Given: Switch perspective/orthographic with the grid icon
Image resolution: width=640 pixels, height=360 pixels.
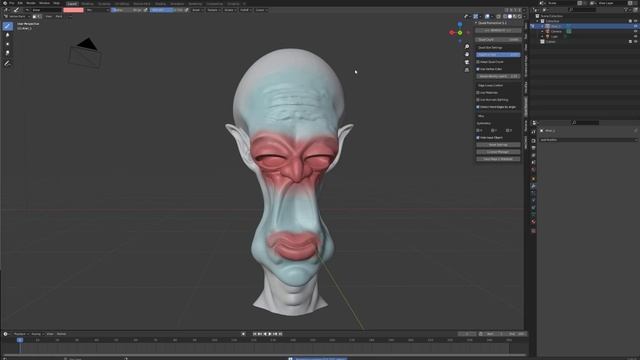Looking at the screenshot, I should click(x=467, y=70).
